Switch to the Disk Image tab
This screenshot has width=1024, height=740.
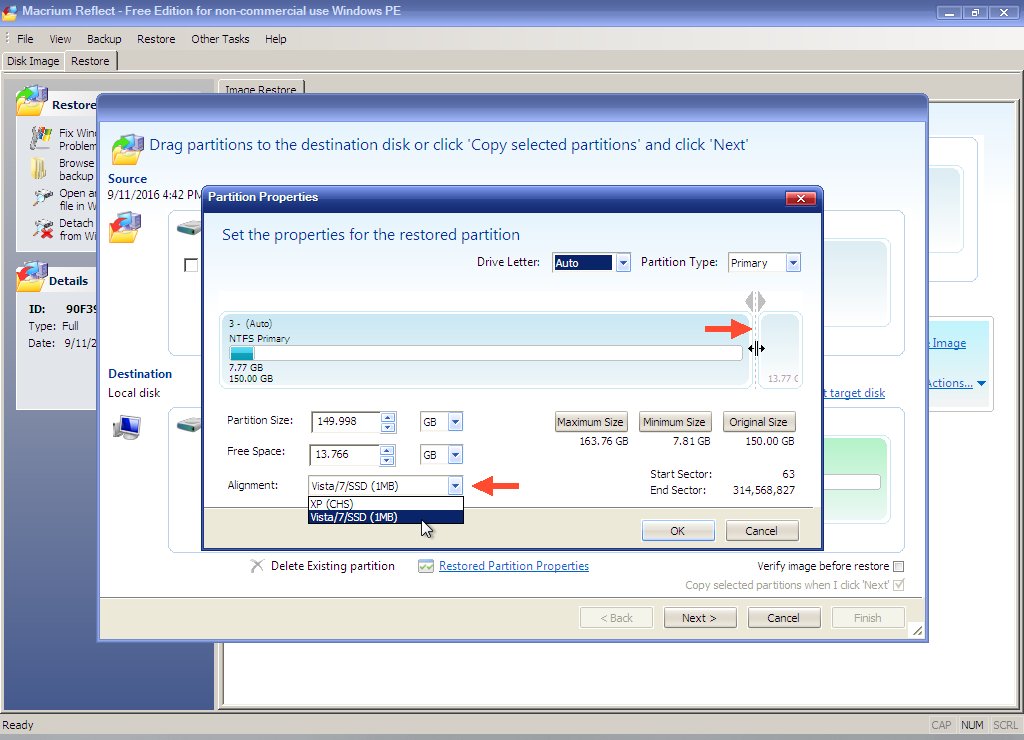coord(33,61)
